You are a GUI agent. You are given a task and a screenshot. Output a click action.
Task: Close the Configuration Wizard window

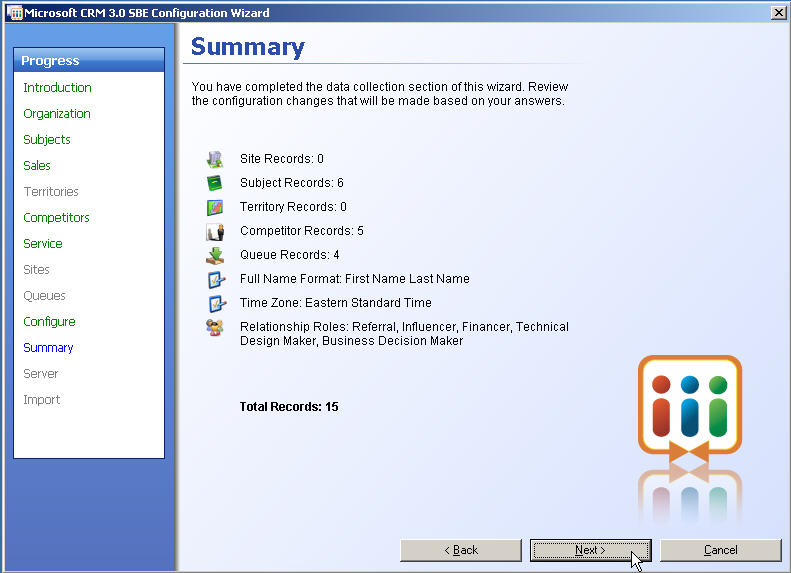pyautogui.click(x=778, y=13)
